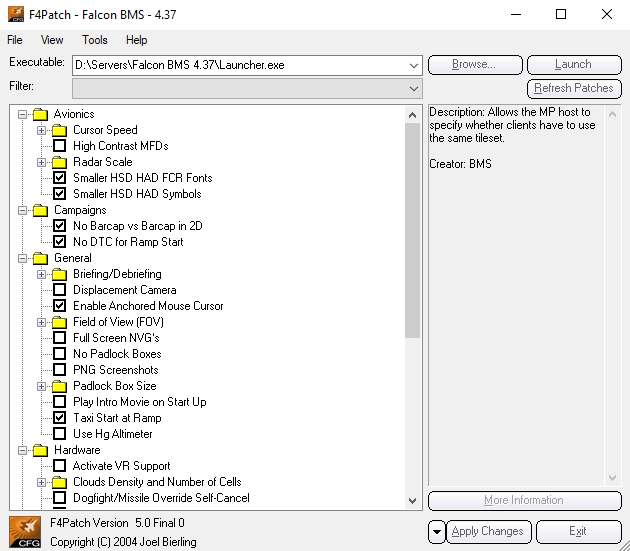630x551 pixels.
Task: Click the Launch button
Action: pyautogui.click(x=574, y=65)
